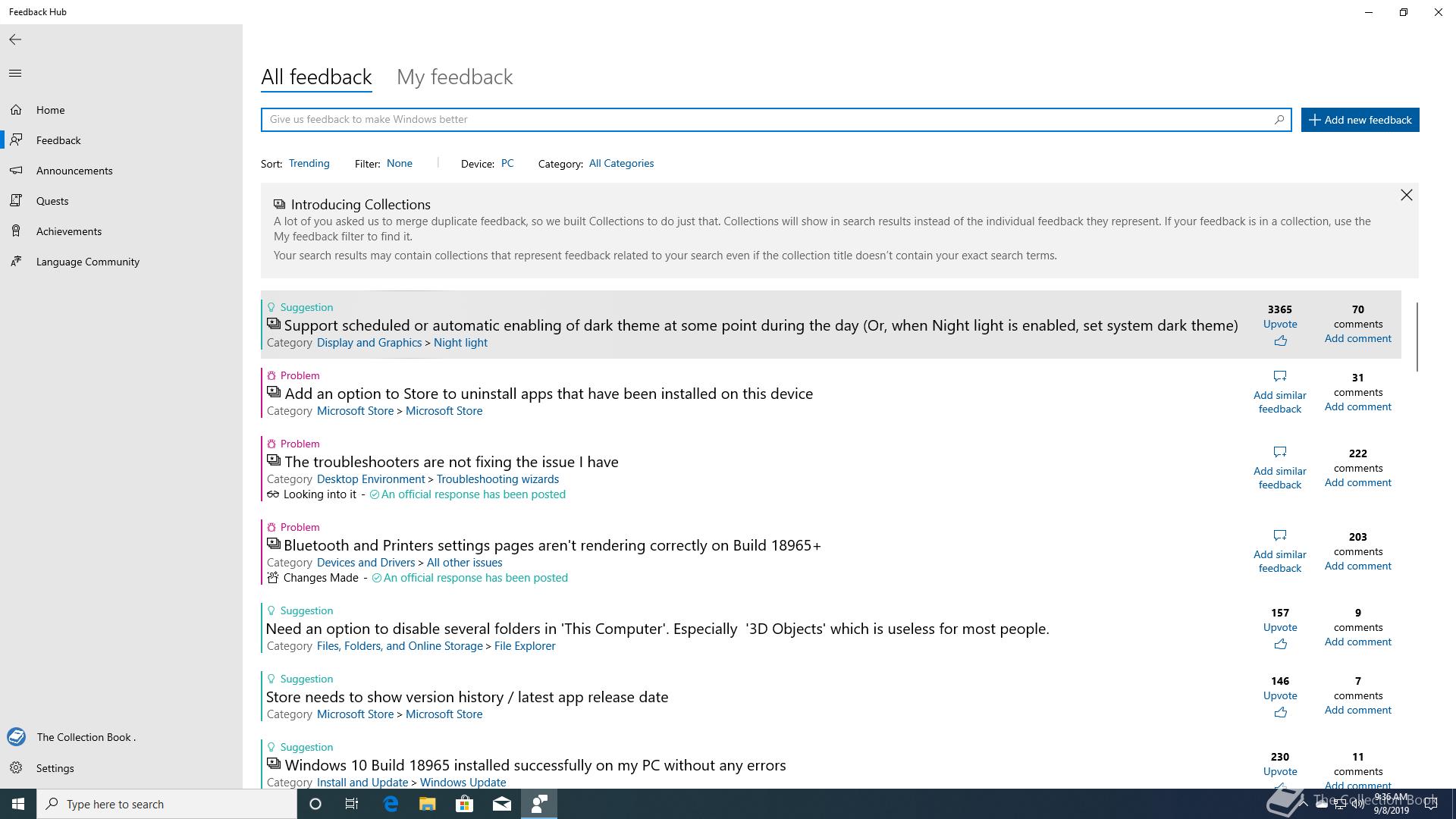Open the Display and Graphics category link
Viewport: 1456px width, 819px height.
pyautogui.click(x=369, y=343)
